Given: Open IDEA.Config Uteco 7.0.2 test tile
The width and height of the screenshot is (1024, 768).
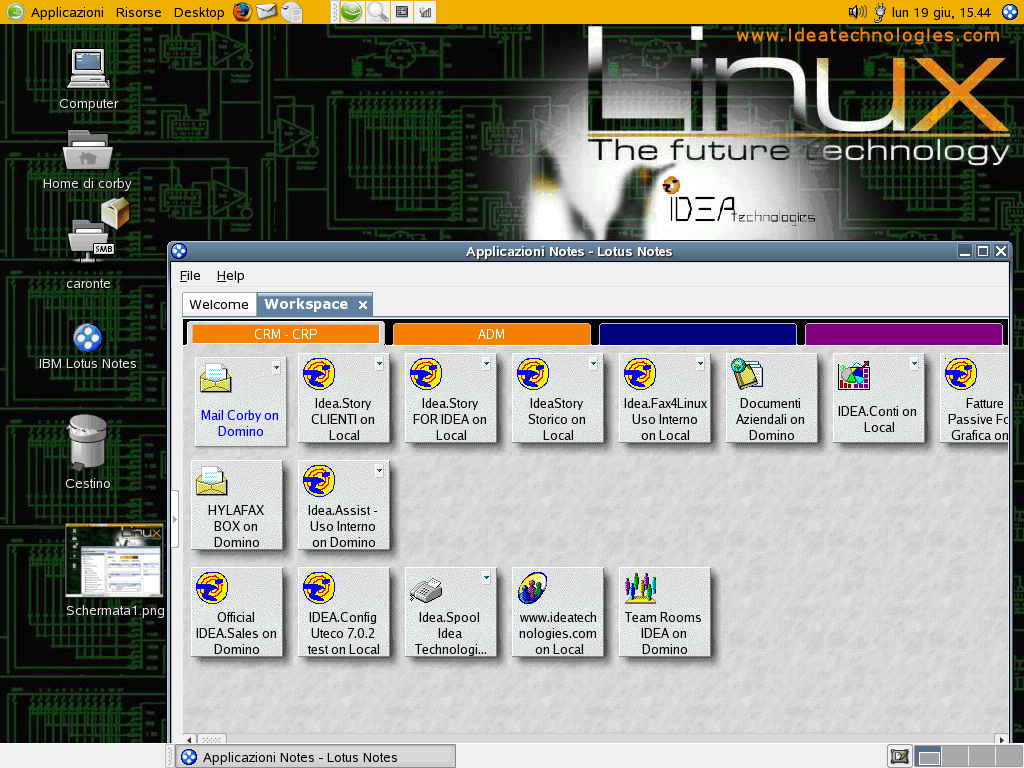Looking at the screenshot, I should tap(344, 613).
